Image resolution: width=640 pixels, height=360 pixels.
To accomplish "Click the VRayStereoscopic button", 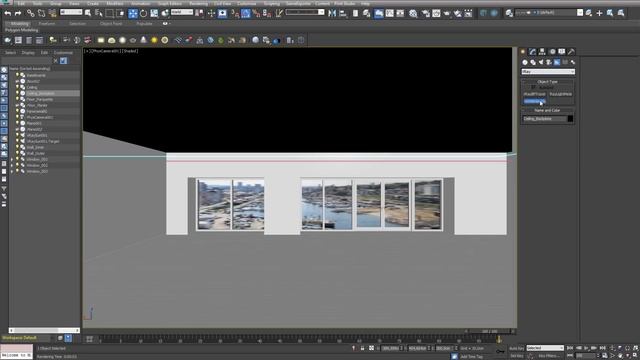I will (x=535, y=101).
